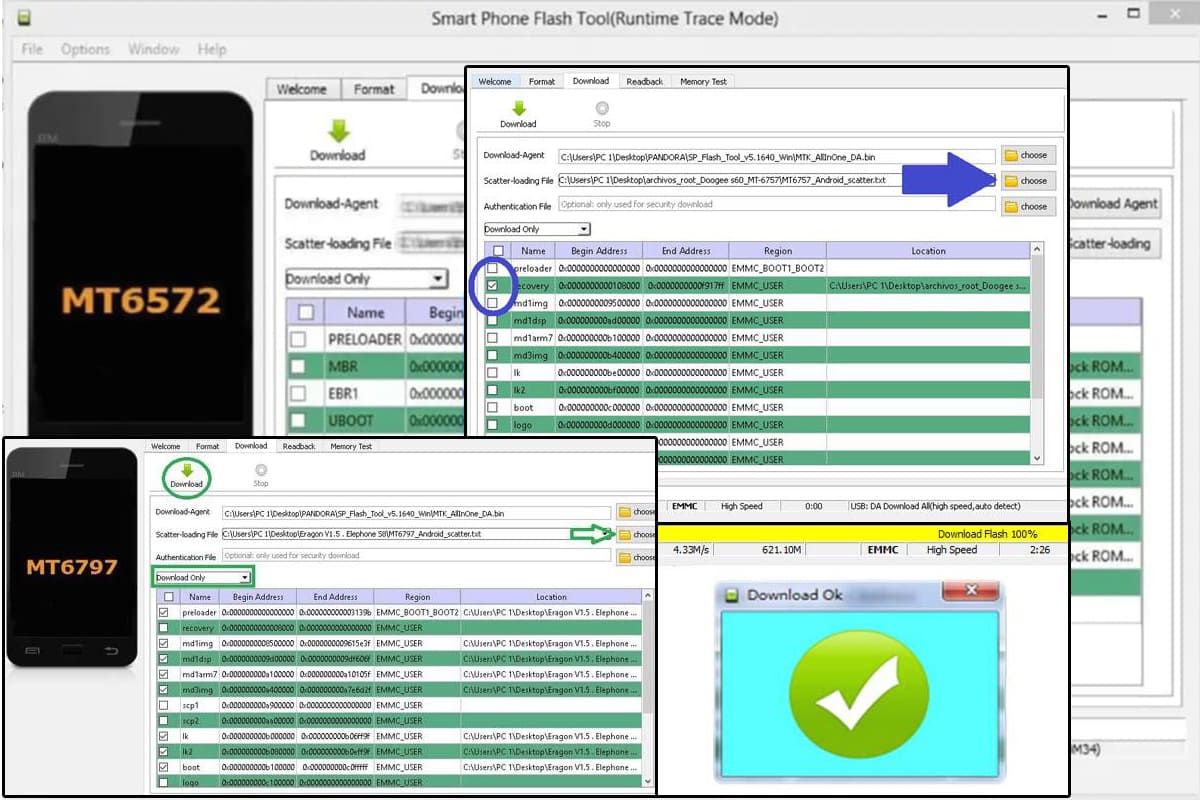Click scroll-down arrow of MT6797 partition table
1200x800 pixels.
coord(647,781)
